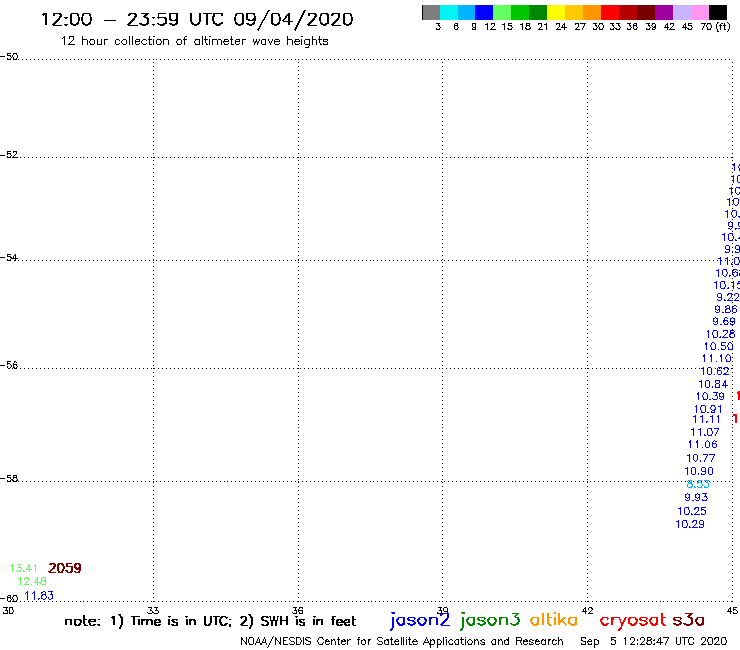The width and height of the screenshot is (740, 650).
Task: Click the latitude axis label -56
Action: pyautogui.click(x=9, y=365)
